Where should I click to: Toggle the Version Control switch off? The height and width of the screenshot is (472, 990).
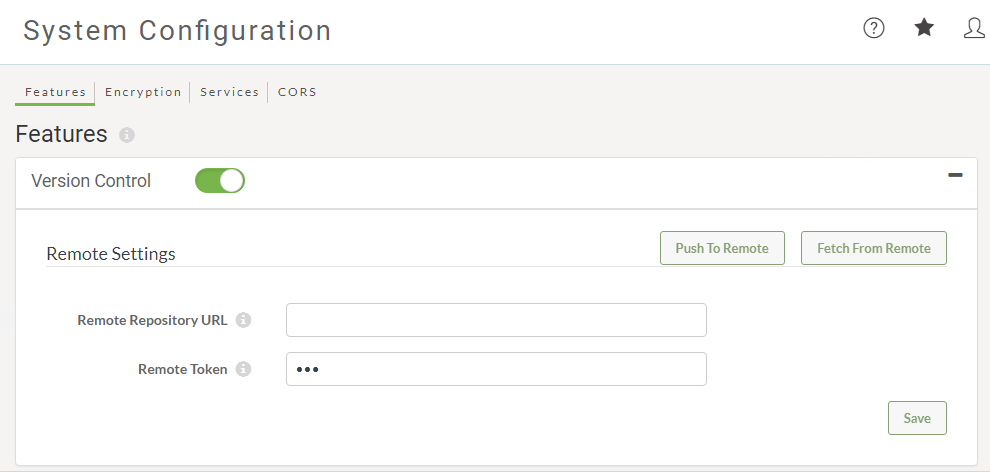pos(220,180)
